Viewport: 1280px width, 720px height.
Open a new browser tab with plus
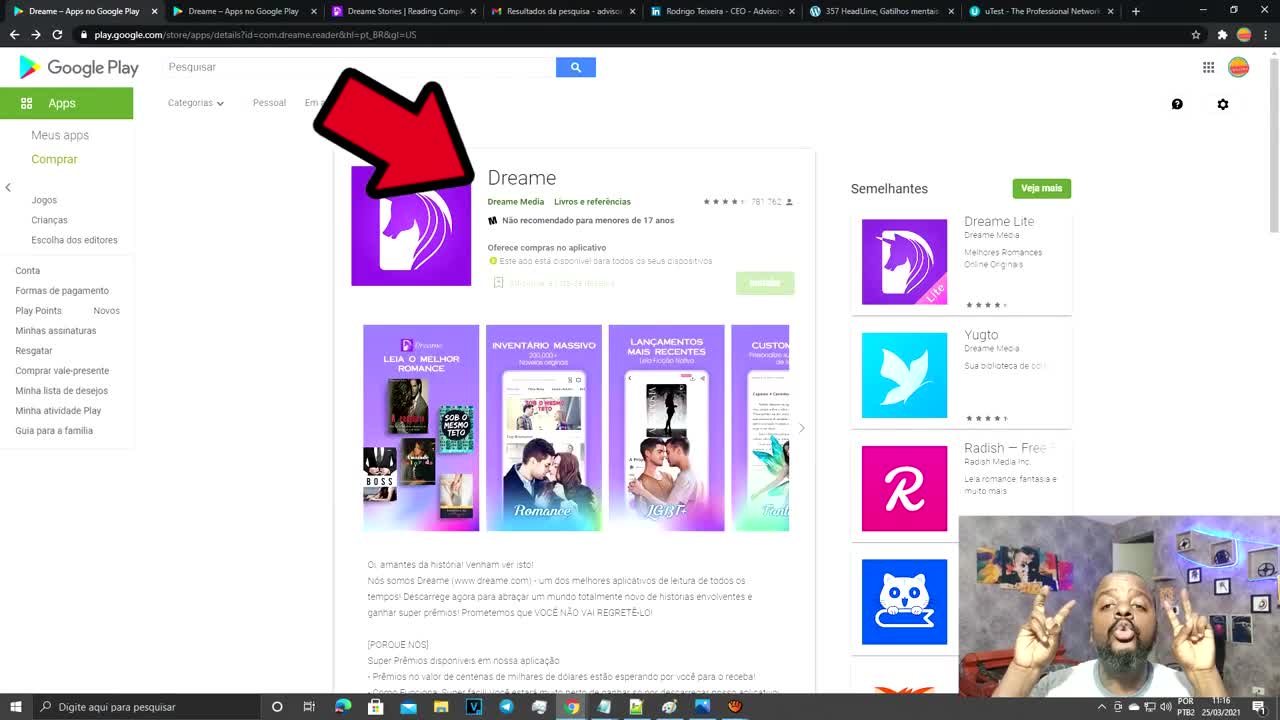[1135, 11]
